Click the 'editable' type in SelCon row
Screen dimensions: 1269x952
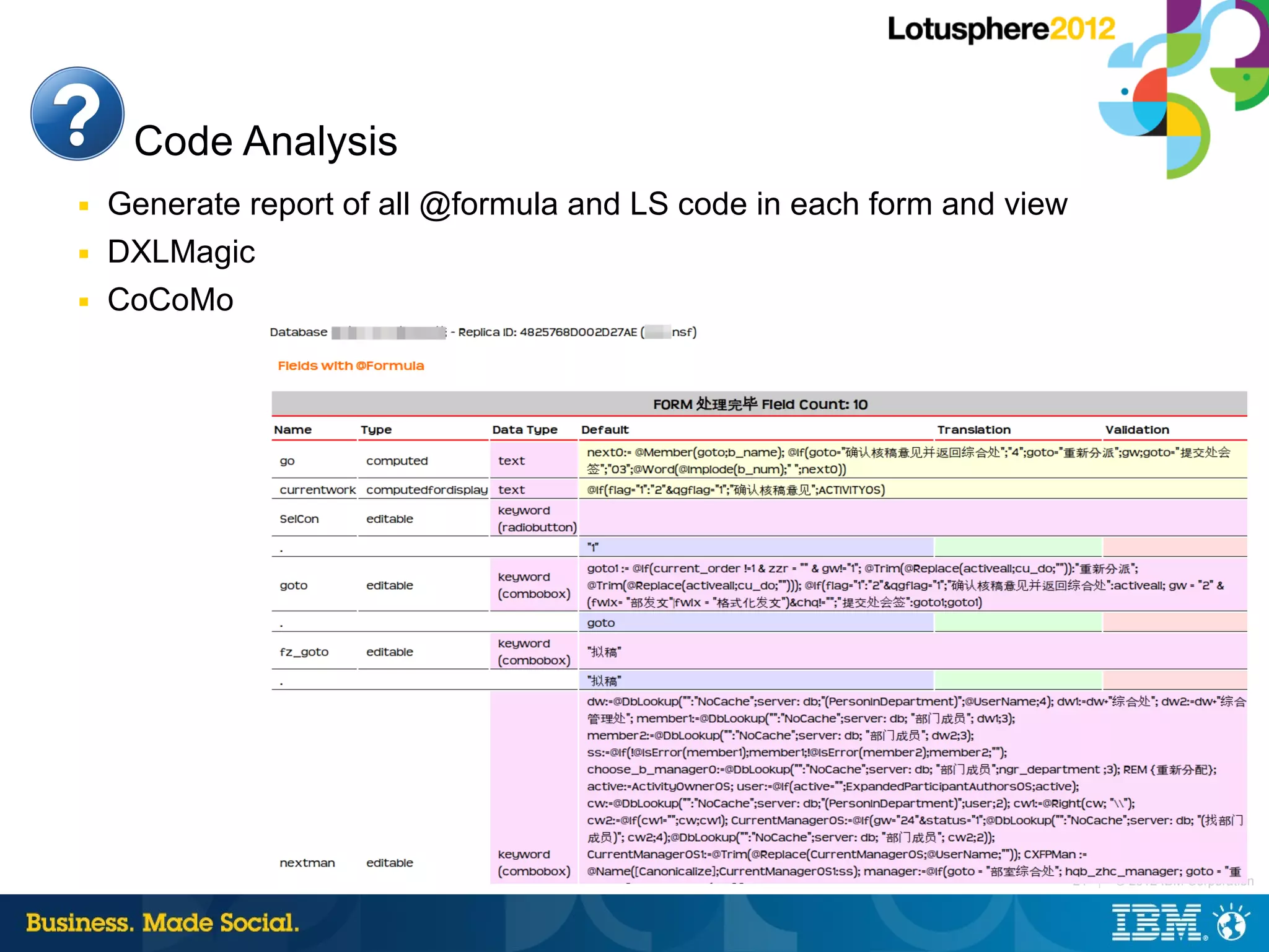(389, 518)
